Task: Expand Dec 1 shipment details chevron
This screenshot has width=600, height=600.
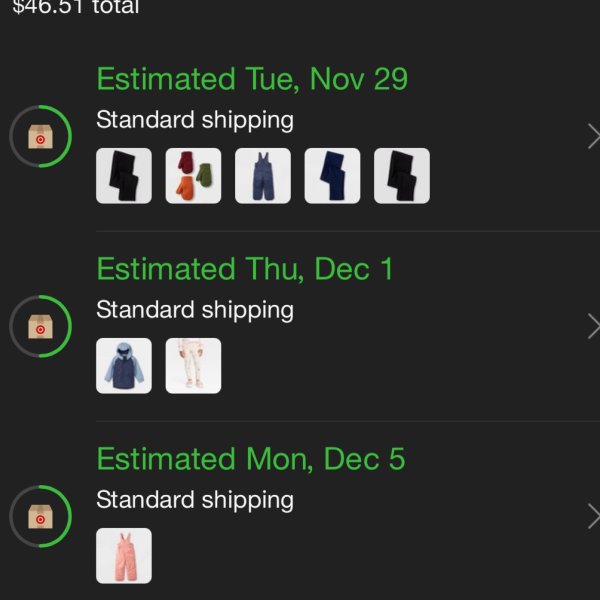Action: [x=593, y=326]
